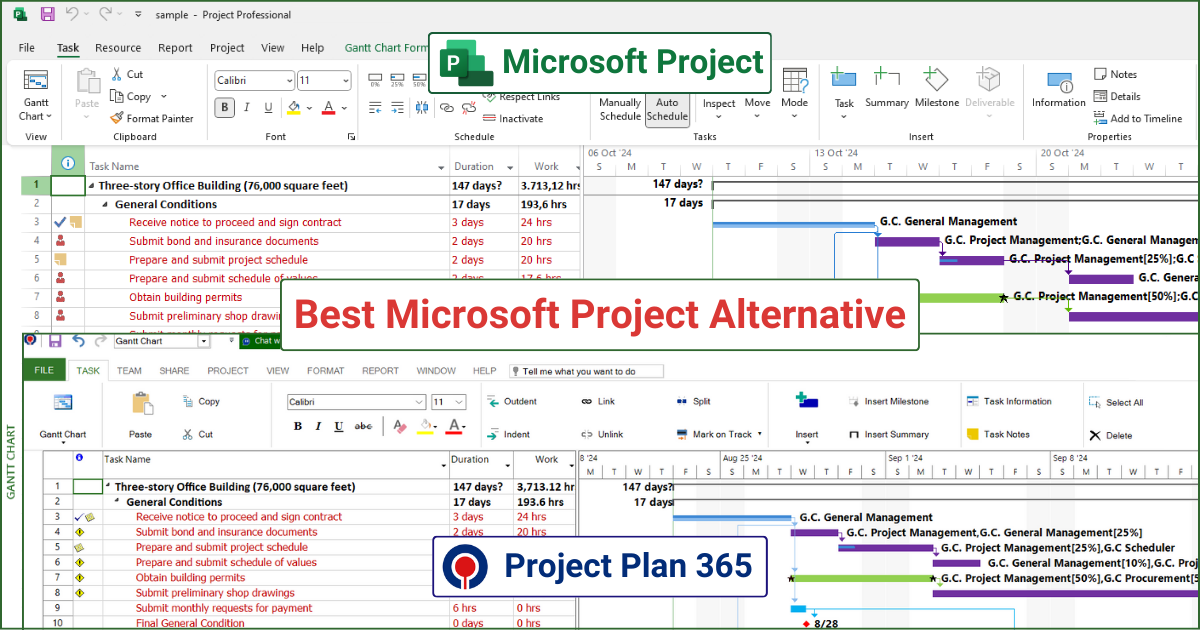1200x630 pixels.
Task: Click the Add to Timeline icon
Action: pos(1101,118)
